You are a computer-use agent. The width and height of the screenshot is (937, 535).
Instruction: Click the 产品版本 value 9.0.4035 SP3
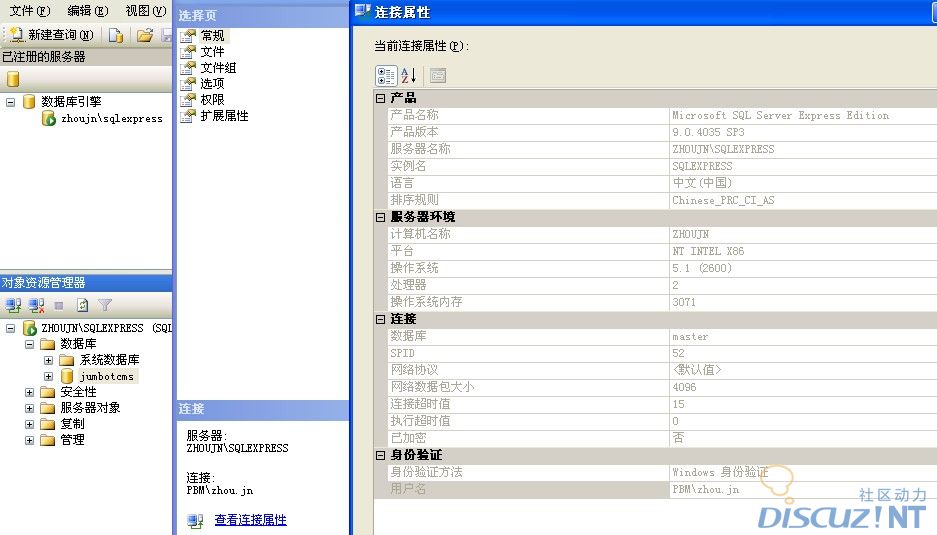tap(708, 132)
